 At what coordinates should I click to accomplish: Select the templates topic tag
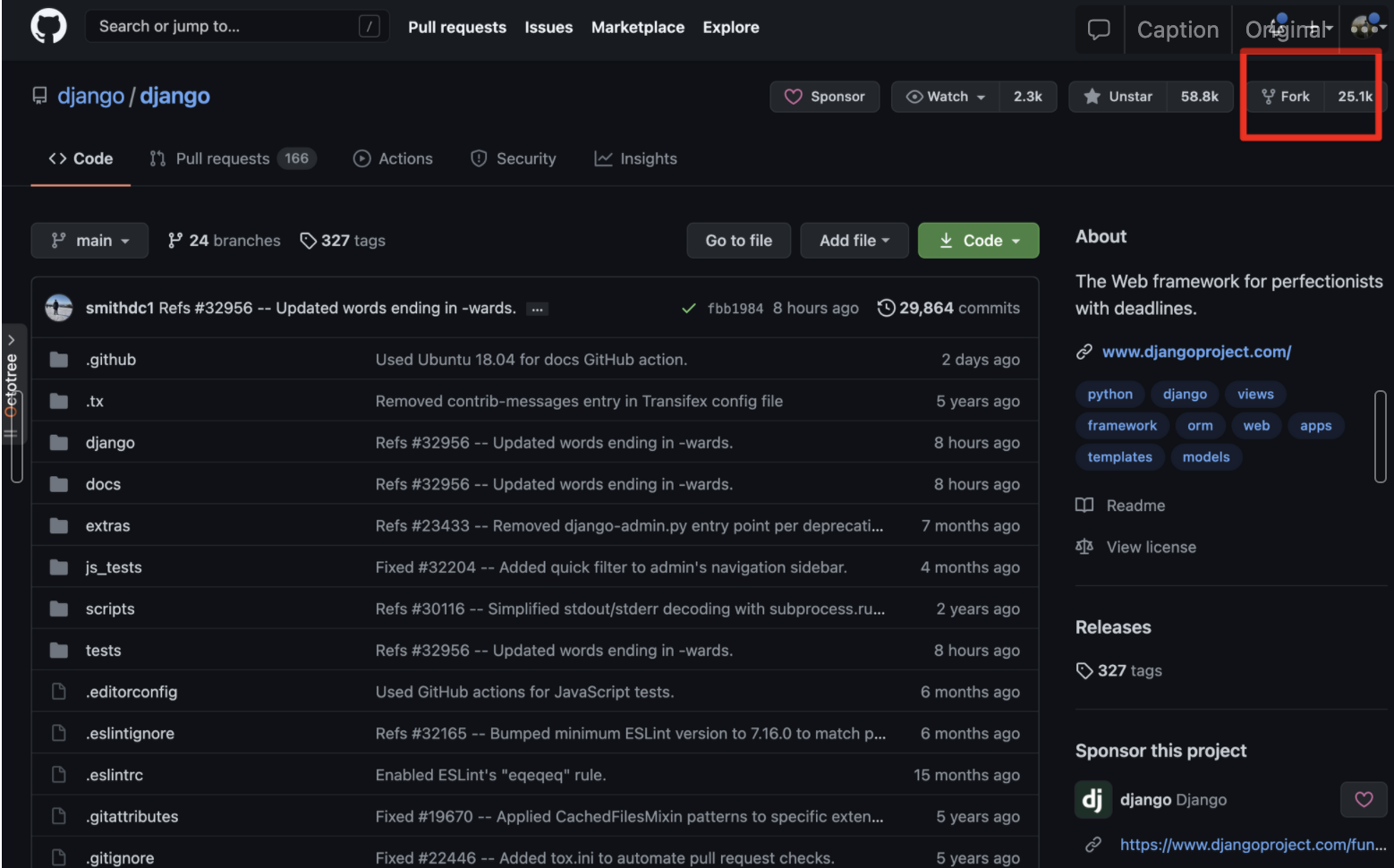pyautogui.click(x=1119, y=457)
